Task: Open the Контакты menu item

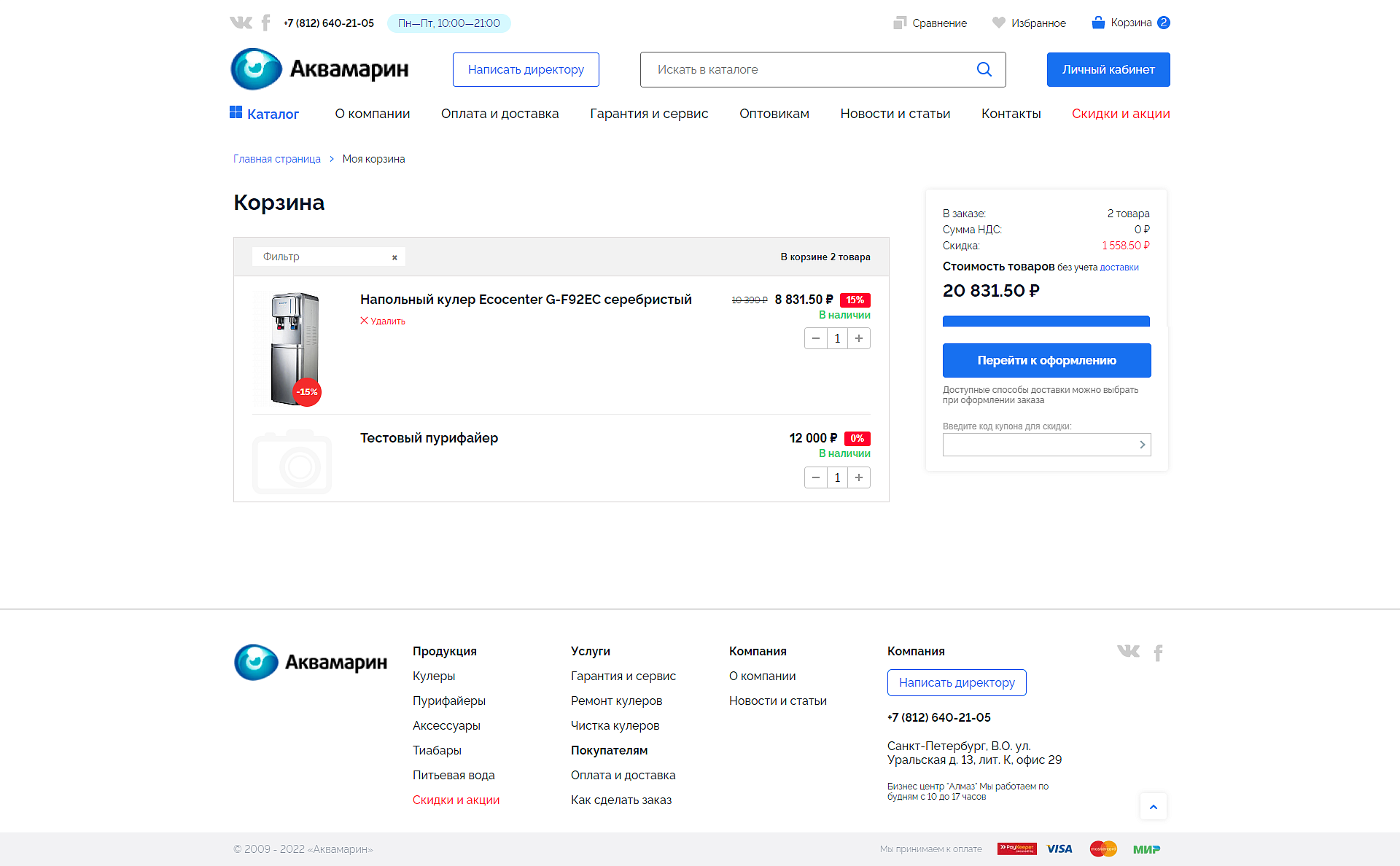Action: click(x=1011, y=114)
